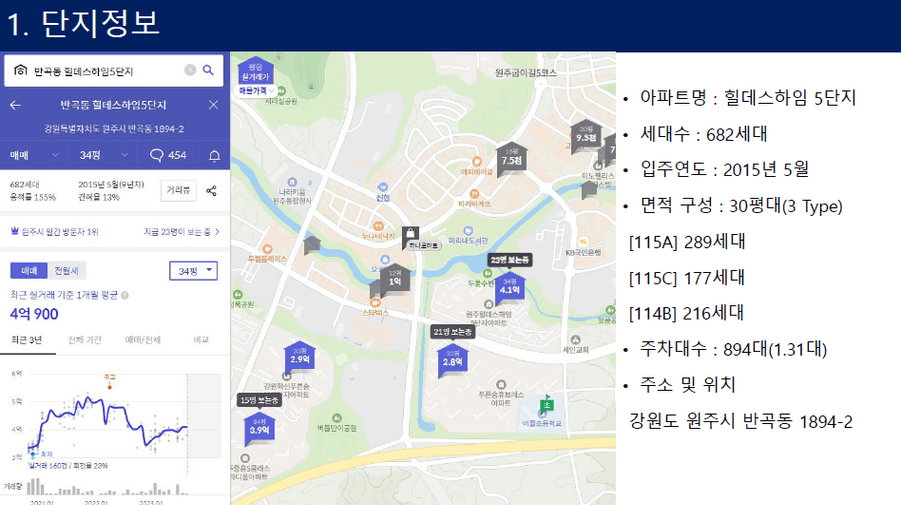Click the 스타벅스 map pin
Viewport: 901px width, 505px height.
tap(375, 303)
